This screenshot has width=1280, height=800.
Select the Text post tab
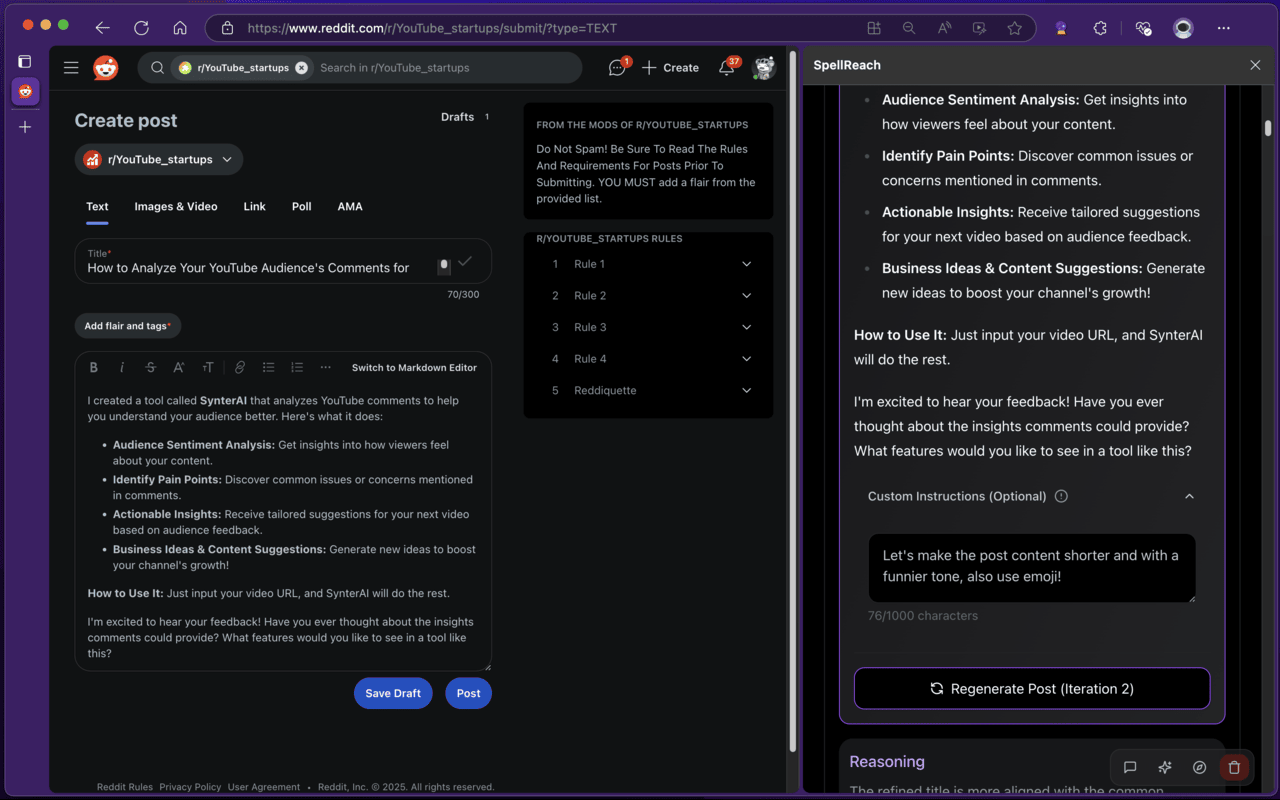click(x=97, y=207)
